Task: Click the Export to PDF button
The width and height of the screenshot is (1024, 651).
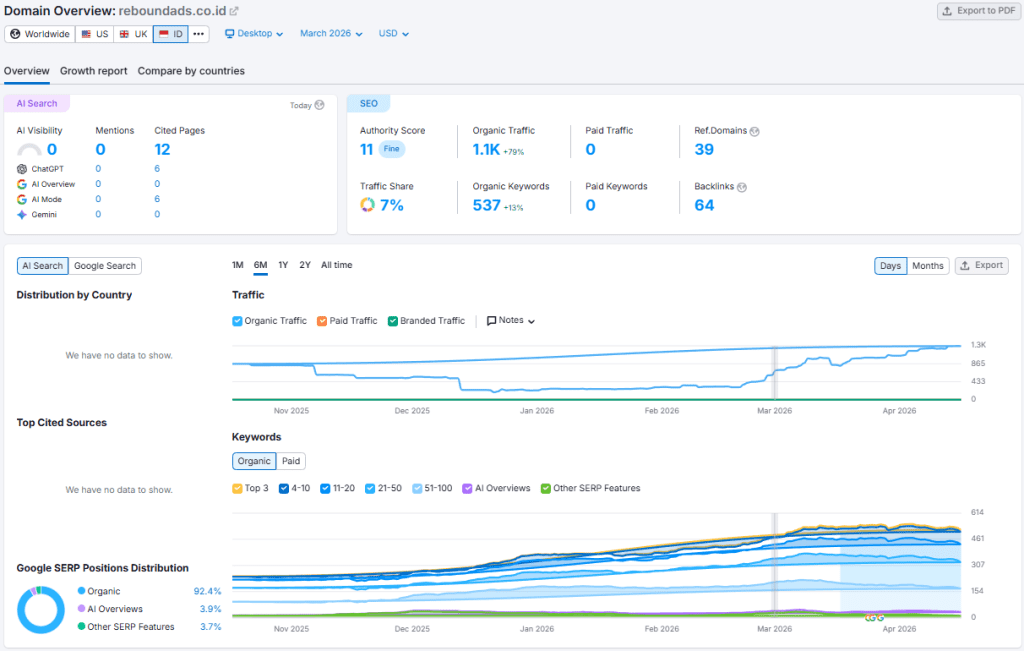Action: pyautogui.click(x=977, y=10)
